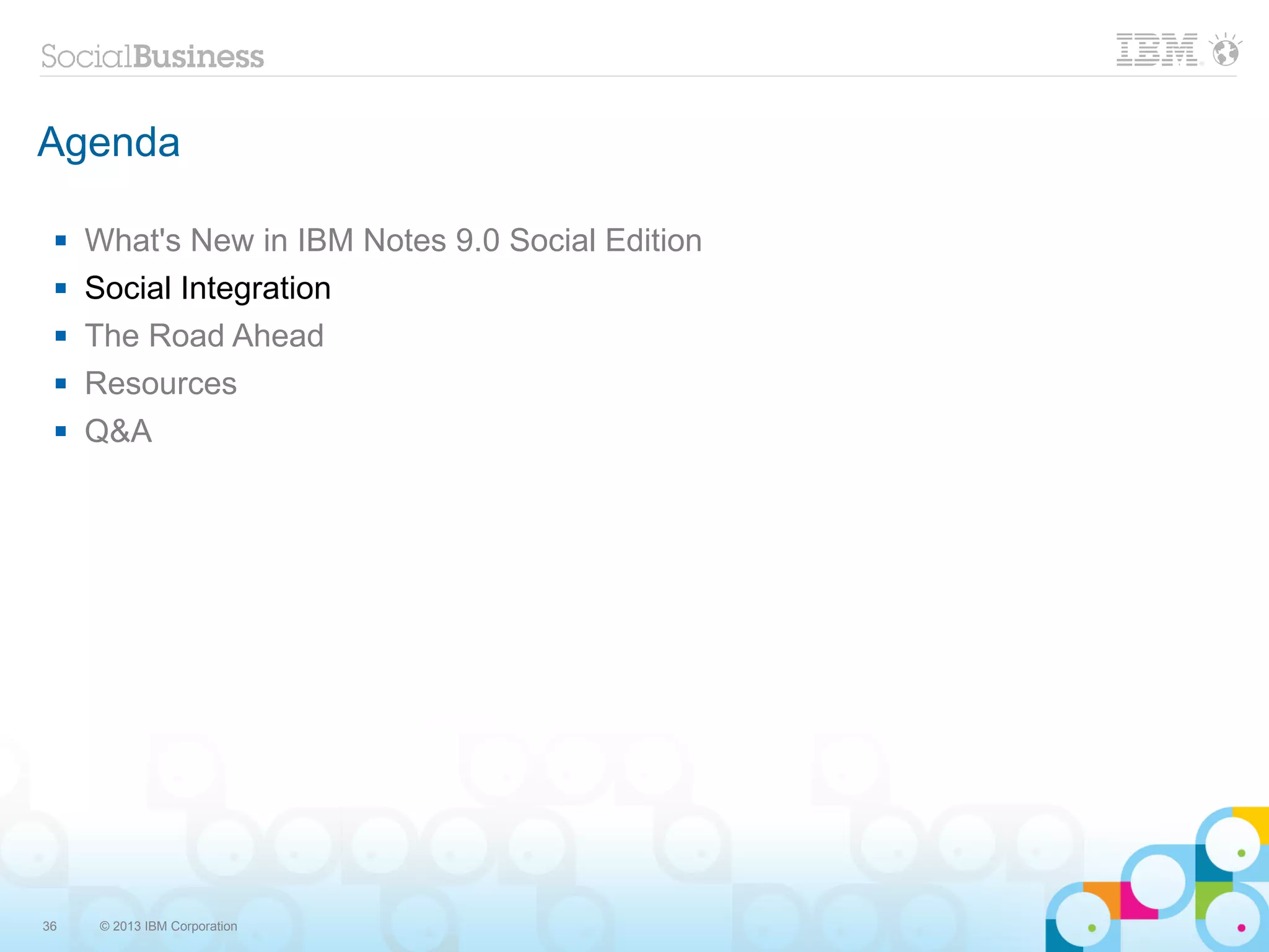
Task: Click the IBM logo in header
Action: (1157, 50)
